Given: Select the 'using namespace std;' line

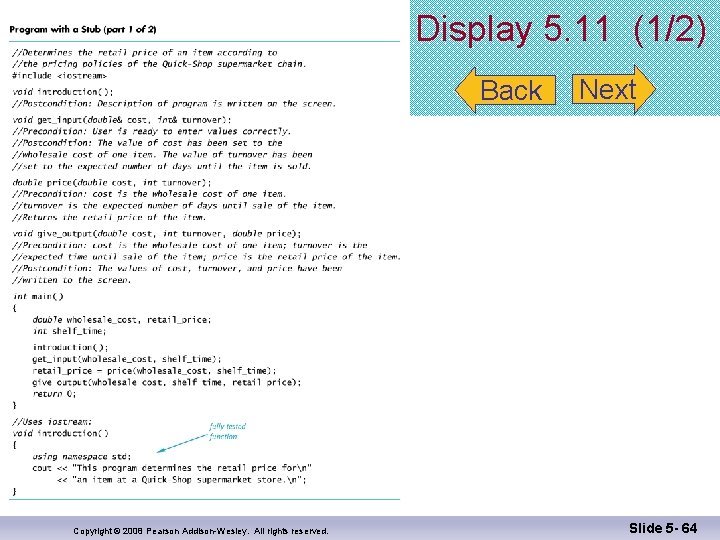Looking at the screenshot, I should (x=82, y=456).
